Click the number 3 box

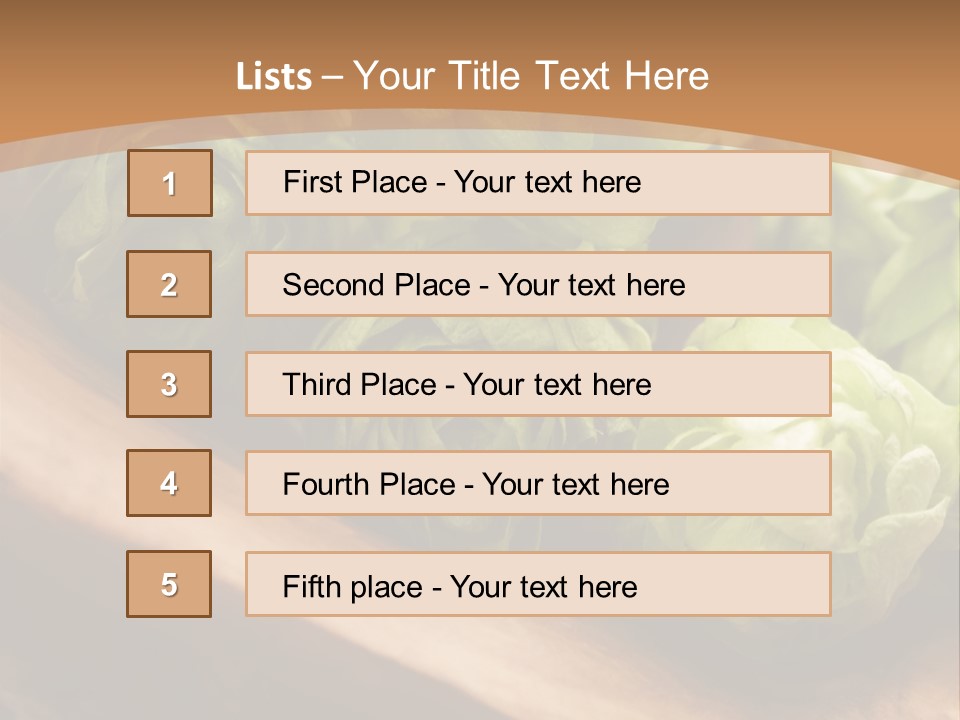pos(169,384)
